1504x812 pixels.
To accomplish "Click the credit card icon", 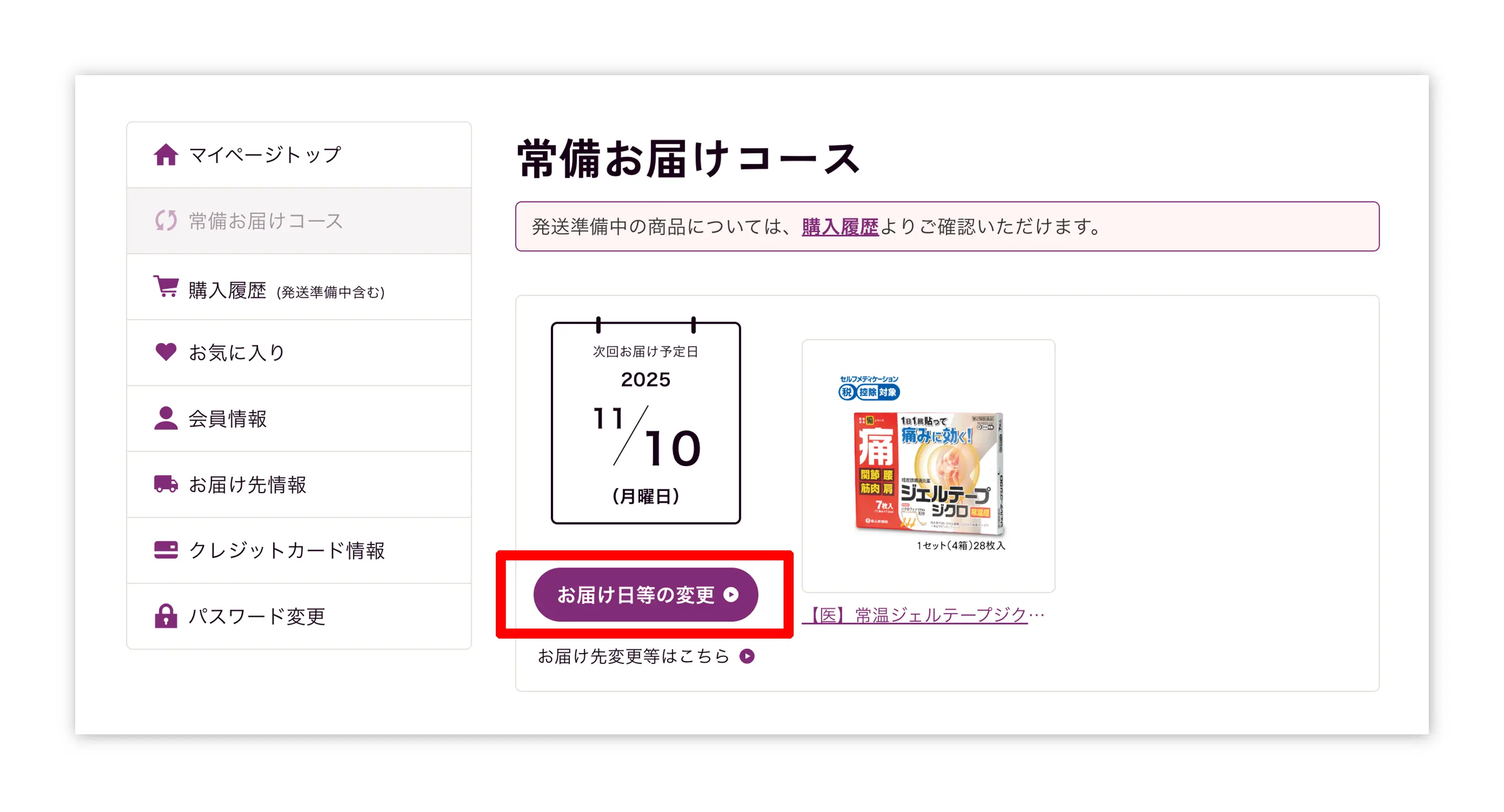I will pos(166,550).
